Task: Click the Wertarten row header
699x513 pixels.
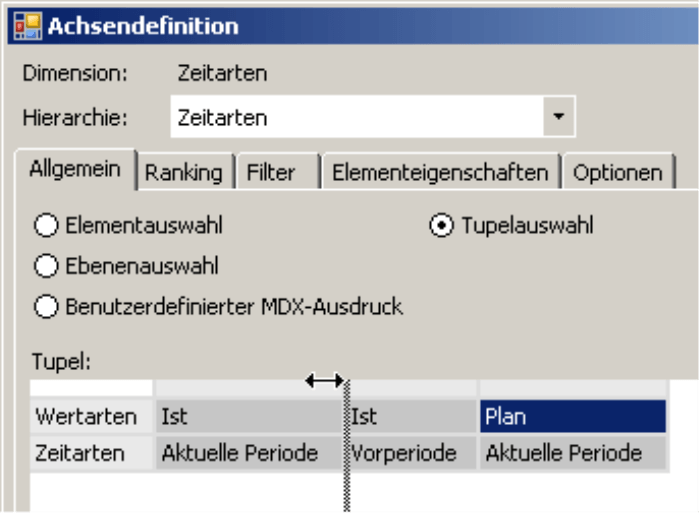Action: [92, 415]
